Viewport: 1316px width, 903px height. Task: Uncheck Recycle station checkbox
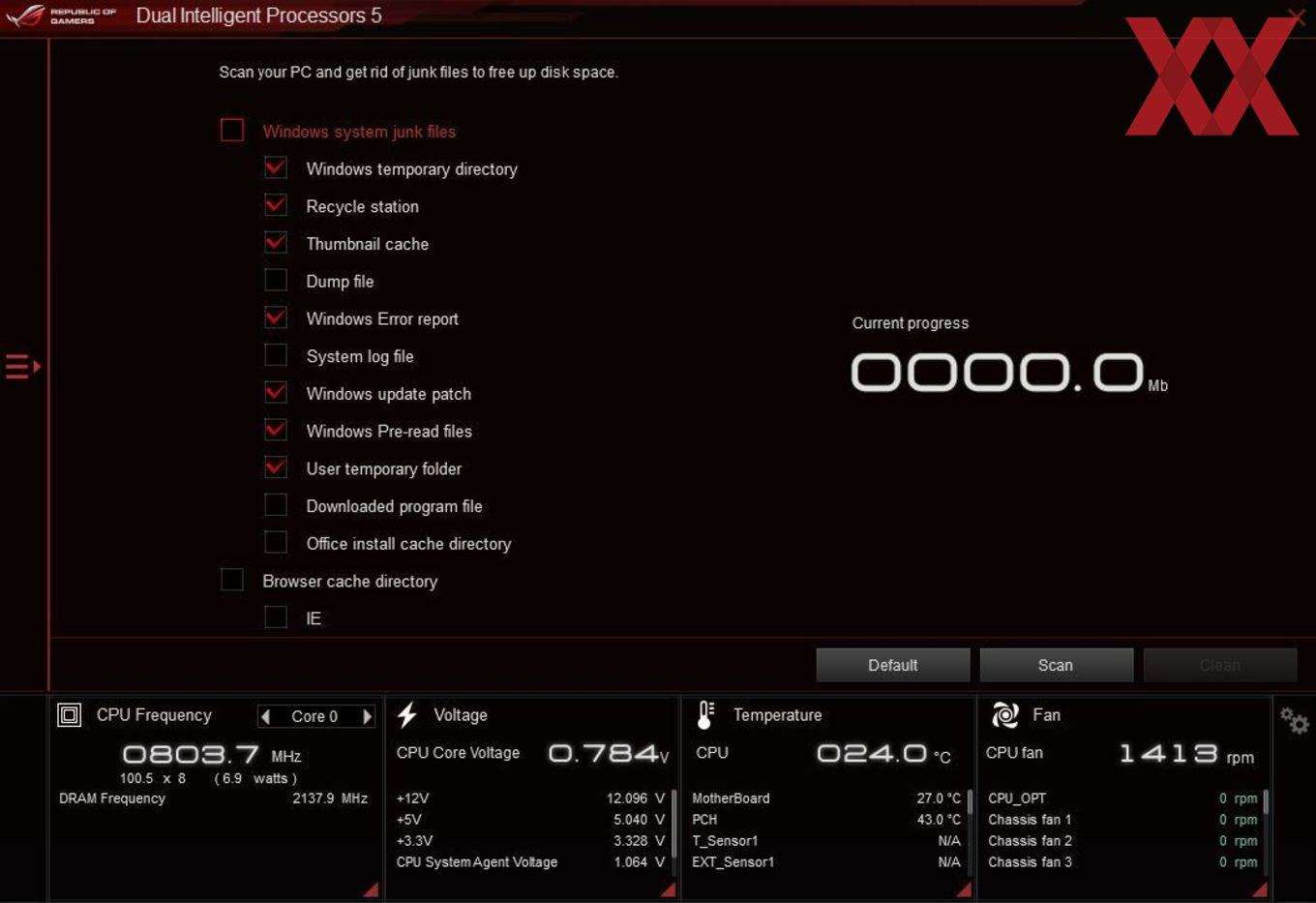point(276,205)
